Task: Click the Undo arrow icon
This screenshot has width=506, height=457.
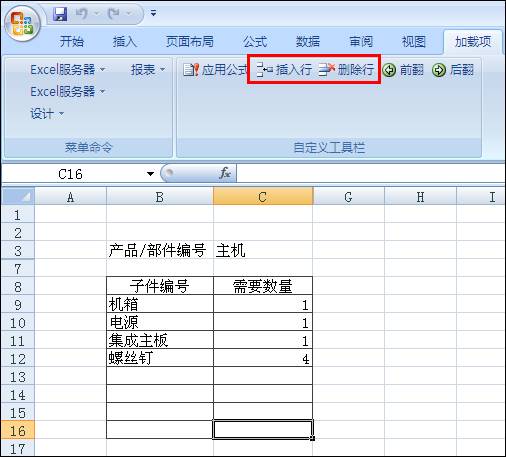Action: coord(81,14)
